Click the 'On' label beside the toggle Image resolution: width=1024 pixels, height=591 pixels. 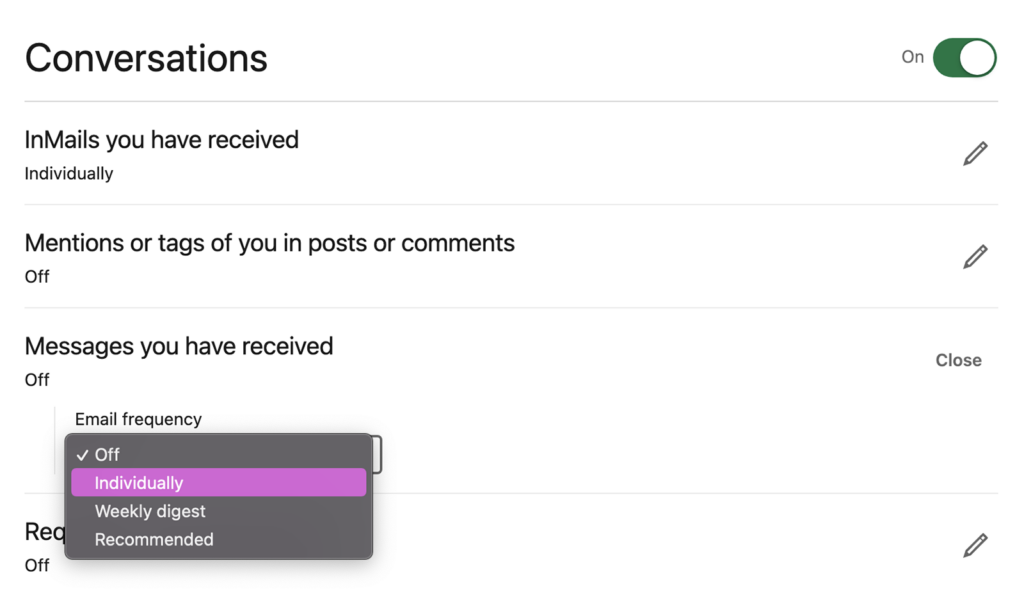click(912, 57)
